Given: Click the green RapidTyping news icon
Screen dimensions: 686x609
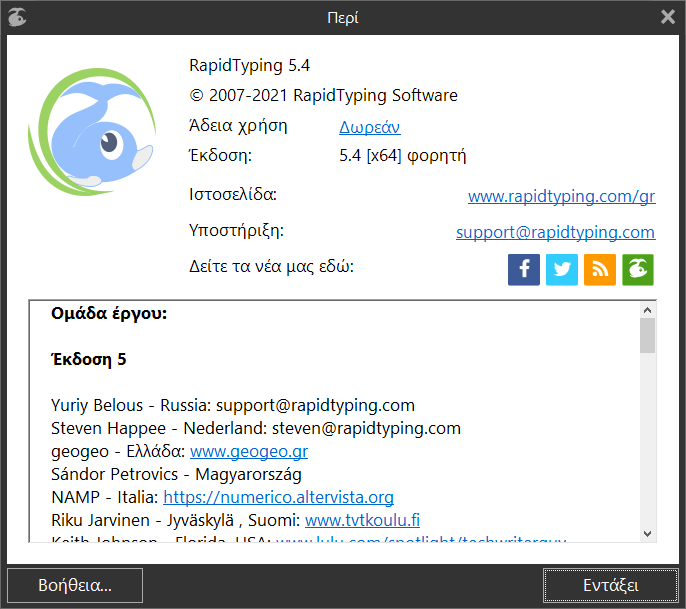Looking at the screenshot, I should (x=638, y=270).
